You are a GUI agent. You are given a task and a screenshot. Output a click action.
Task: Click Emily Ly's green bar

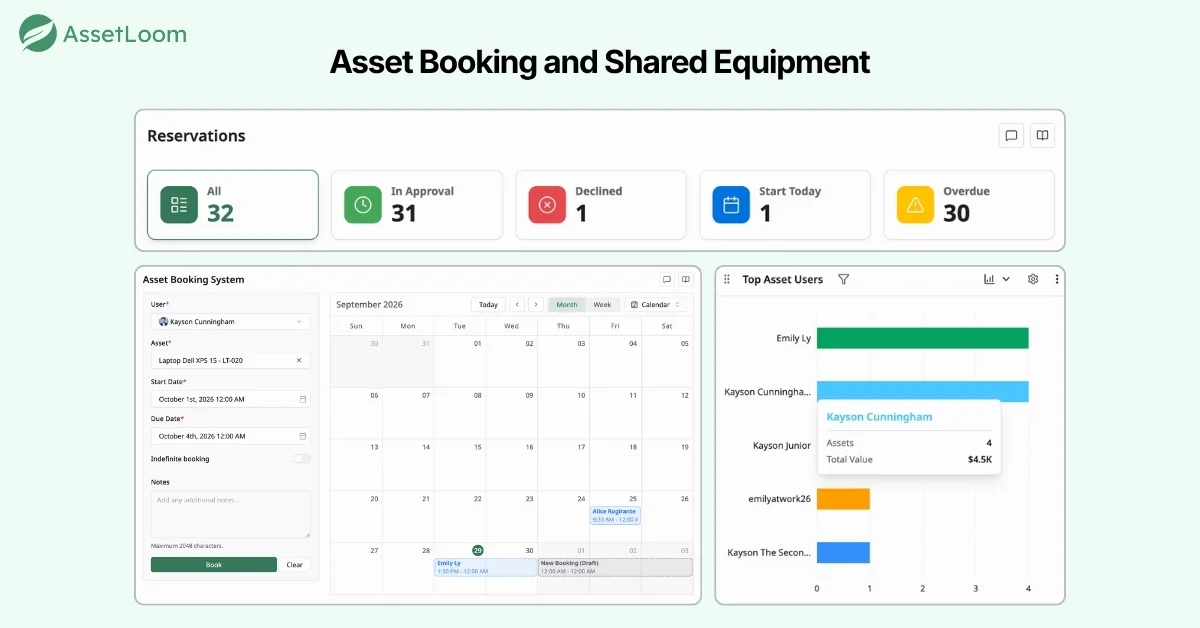click(922, 338)
